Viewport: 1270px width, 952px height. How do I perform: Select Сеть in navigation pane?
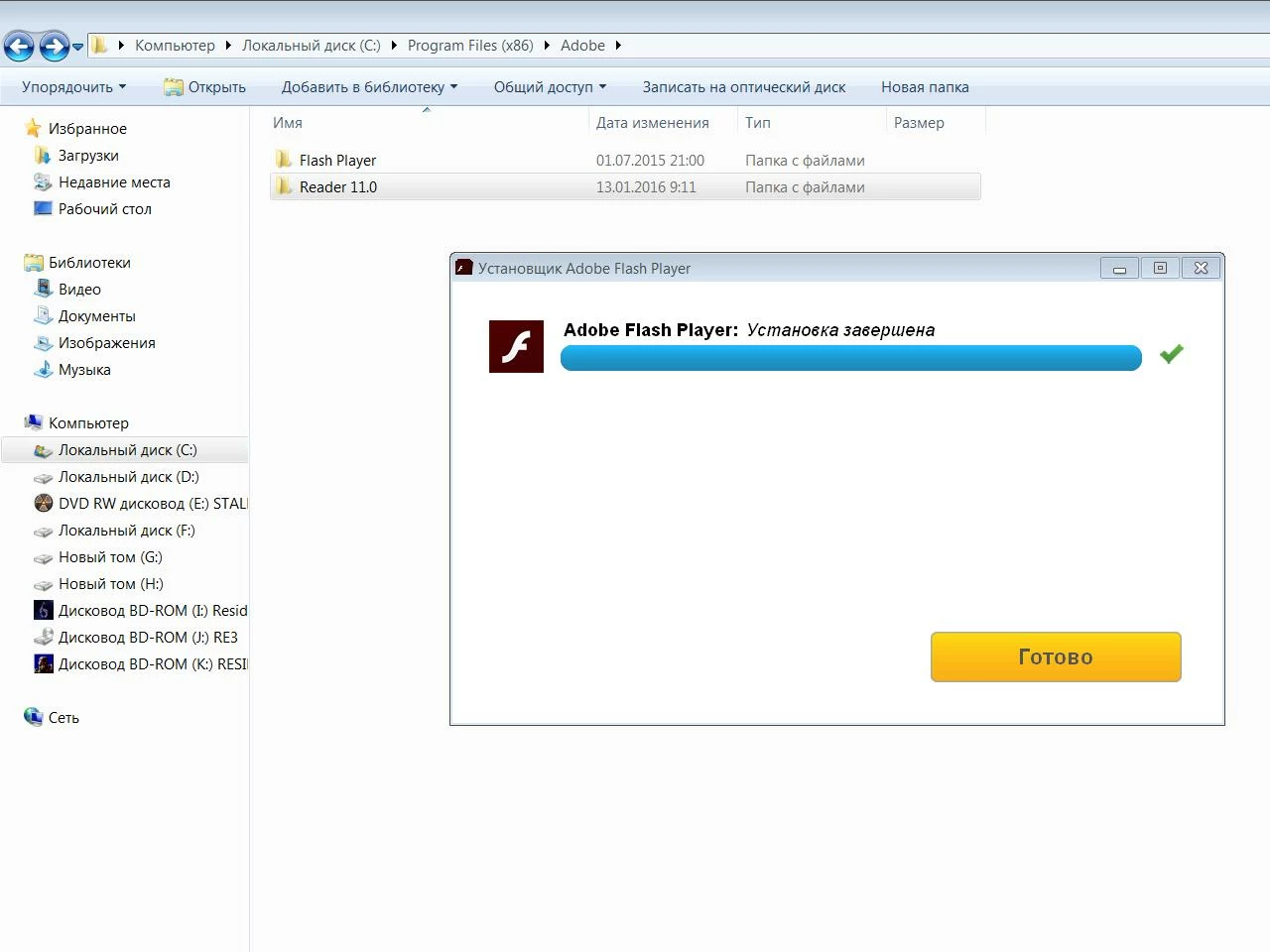click(x=63, y=718)
